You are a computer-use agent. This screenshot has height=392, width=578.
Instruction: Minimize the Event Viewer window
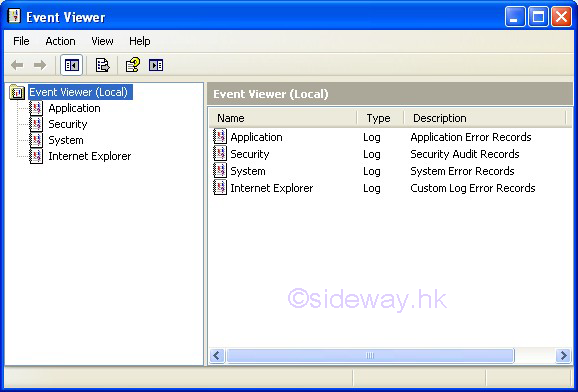coord(515,17)
